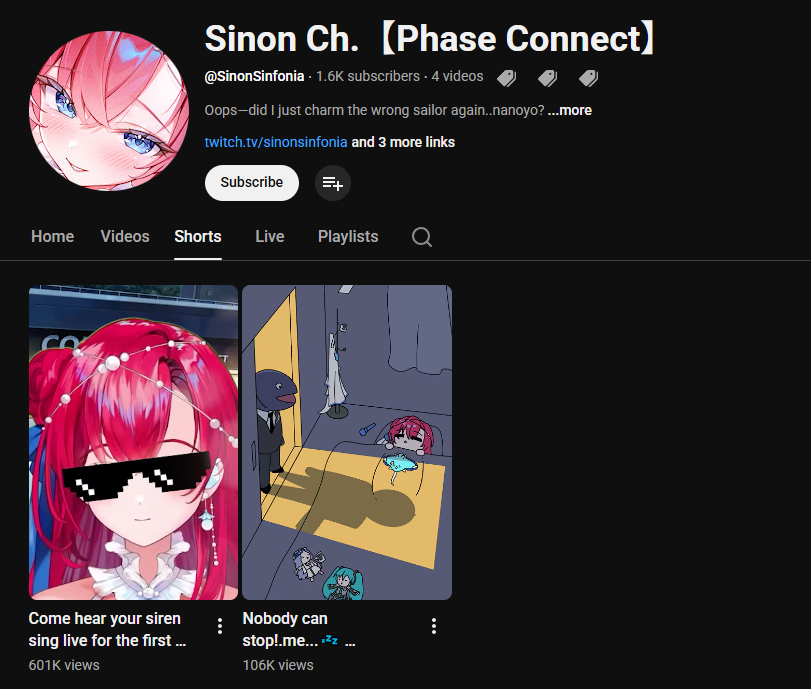Click the channel's round profile avatar
Viewport: 811px width, 689px height.
pyautogui.click(x=109, y=111)
